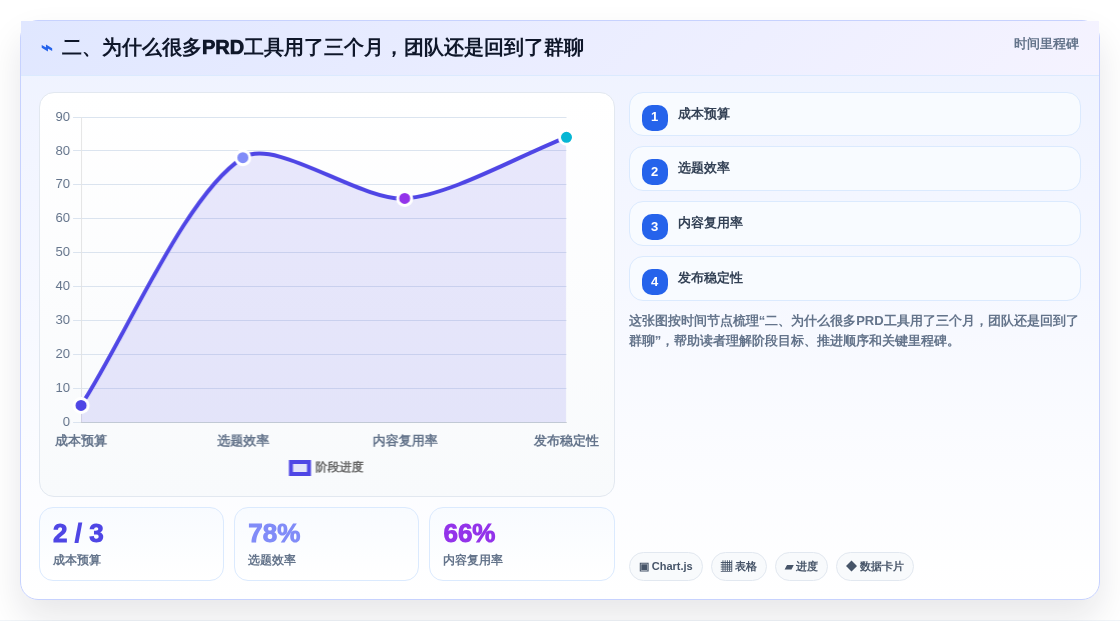The height and width of the screenshot is (621, 1120).
Task: Open the 内容复用率 milestone row
Action: point(854,224)
